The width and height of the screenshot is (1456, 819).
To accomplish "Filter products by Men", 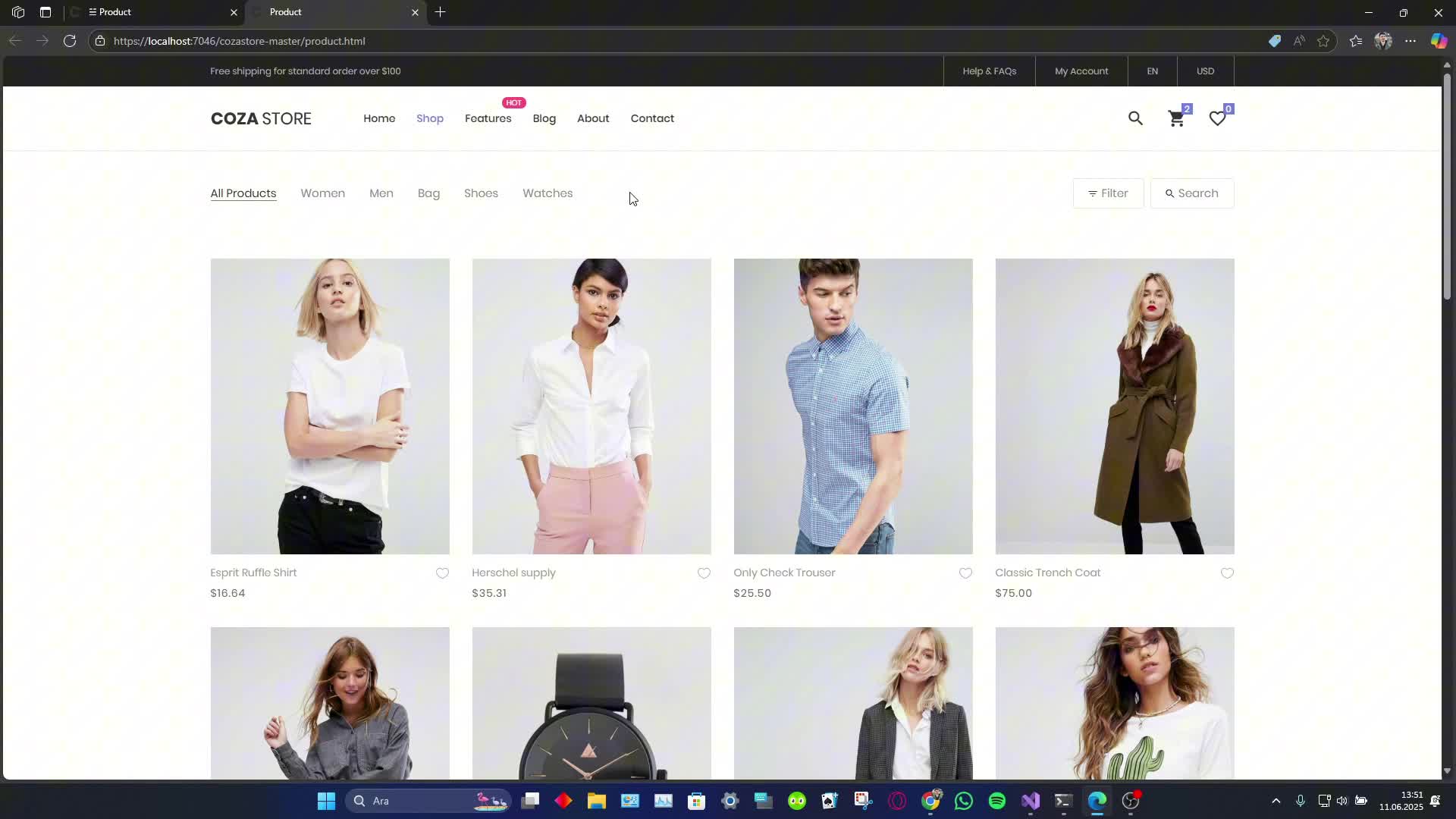I will pyautogui.click(x=381, y=193).
